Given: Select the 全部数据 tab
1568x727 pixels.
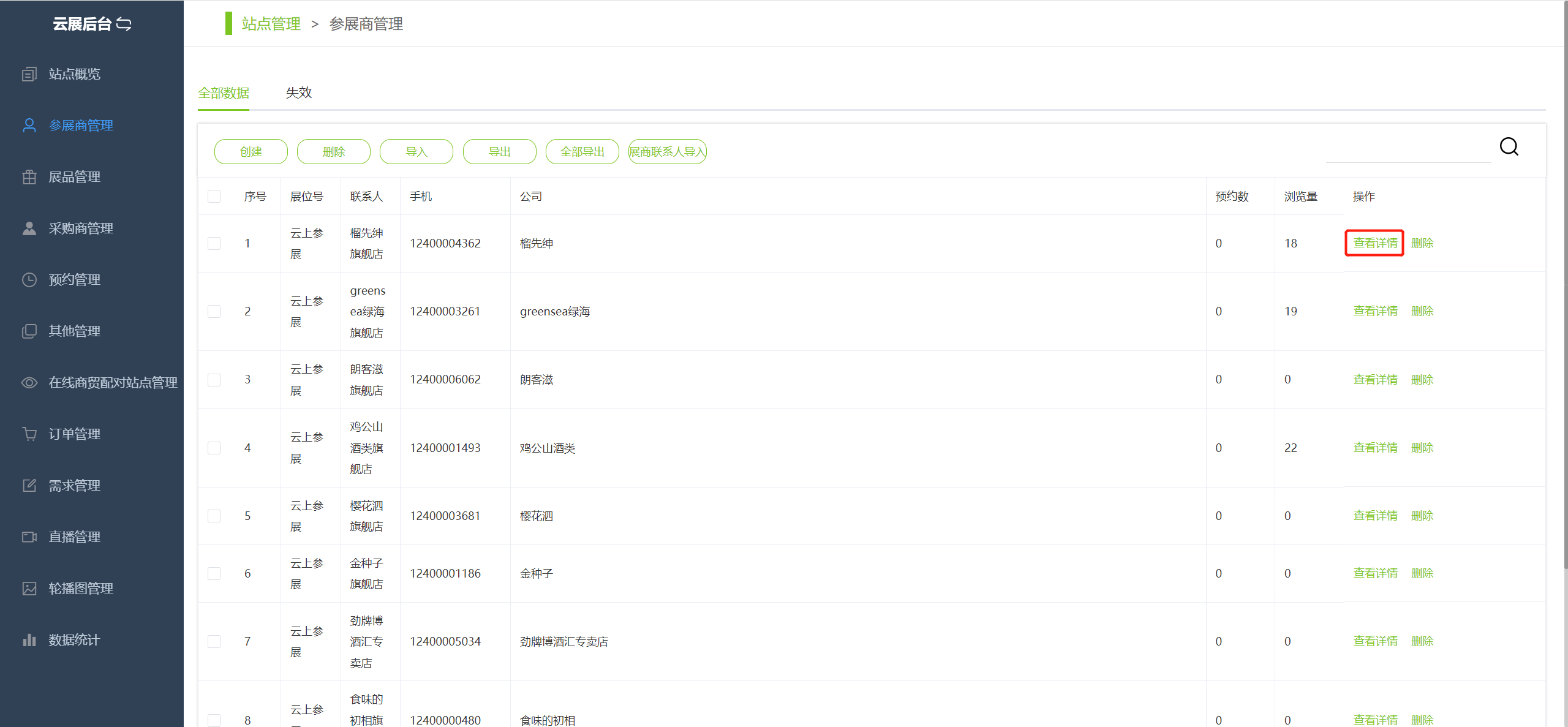Looking at the screenshot, I should point(224,92).
